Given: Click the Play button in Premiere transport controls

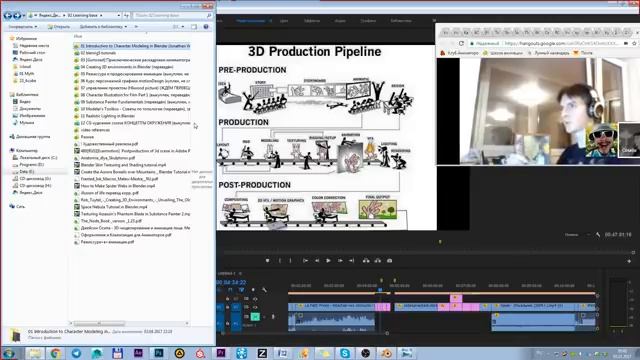Looking at the screenshot, I should (x=328, y=260).
